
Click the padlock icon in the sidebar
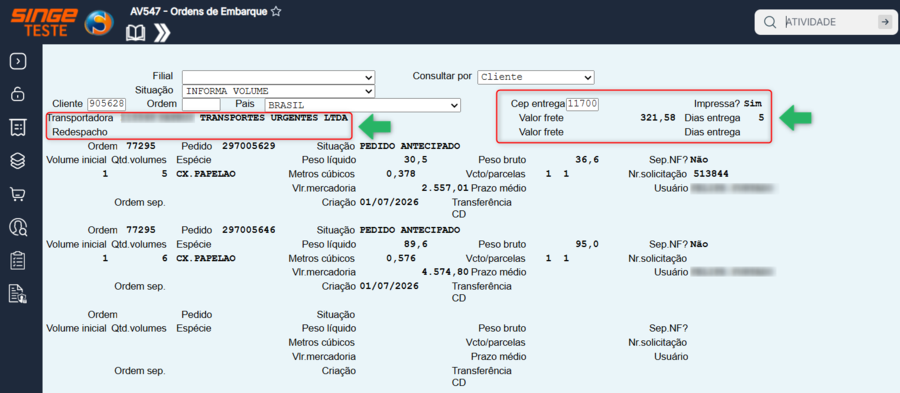pyautogui.click(x=19, y=94)
